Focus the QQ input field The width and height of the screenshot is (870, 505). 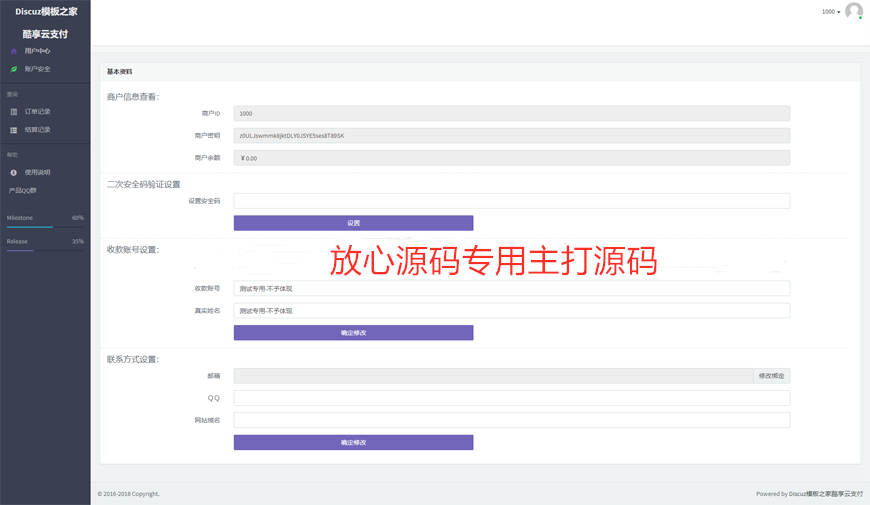pyautogui.click(x=512, y=398)
